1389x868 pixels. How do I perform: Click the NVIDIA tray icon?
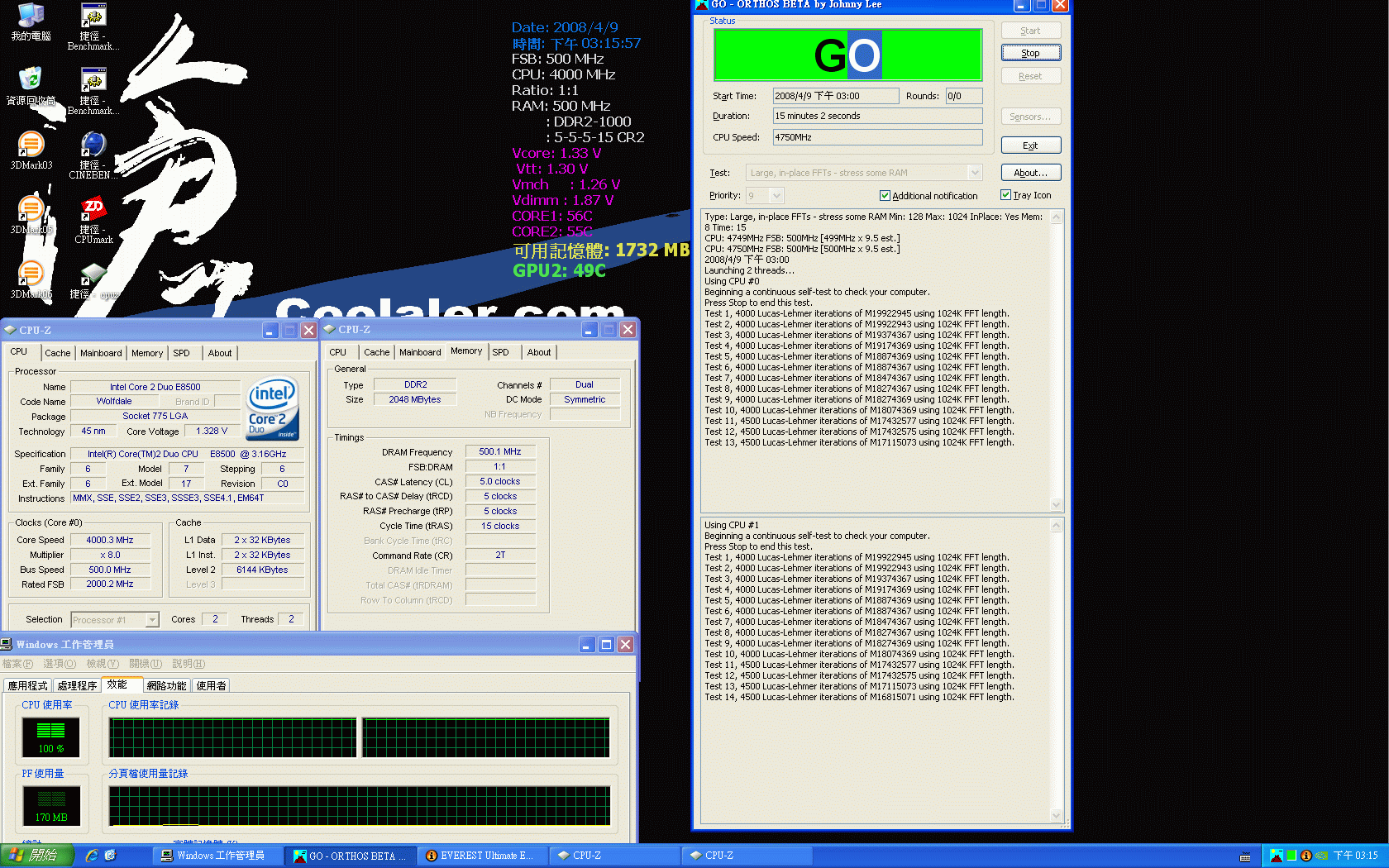1321,856
